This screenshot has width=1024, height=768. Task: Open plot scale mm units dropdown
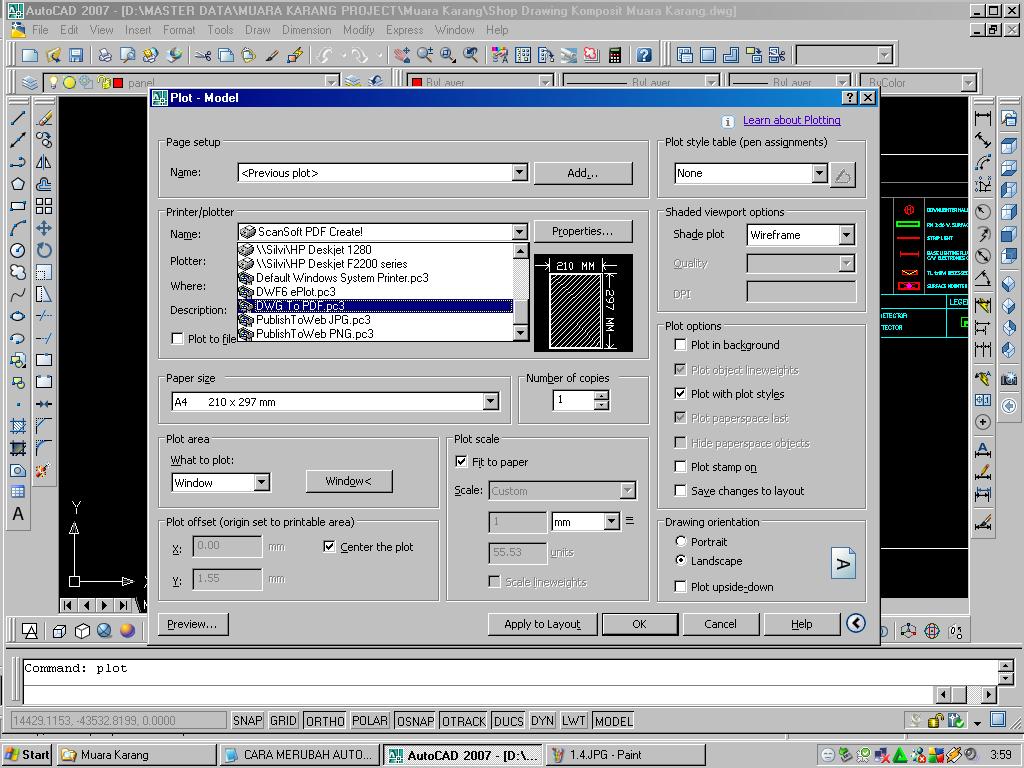(x=611, y=521)
